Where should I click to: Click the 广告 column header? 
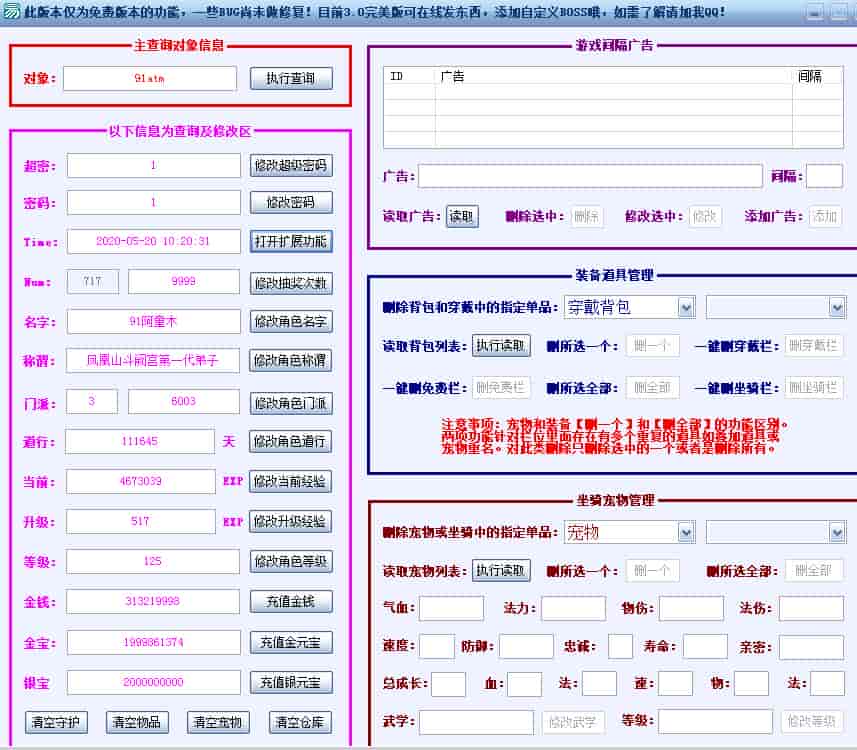[614, 76]
